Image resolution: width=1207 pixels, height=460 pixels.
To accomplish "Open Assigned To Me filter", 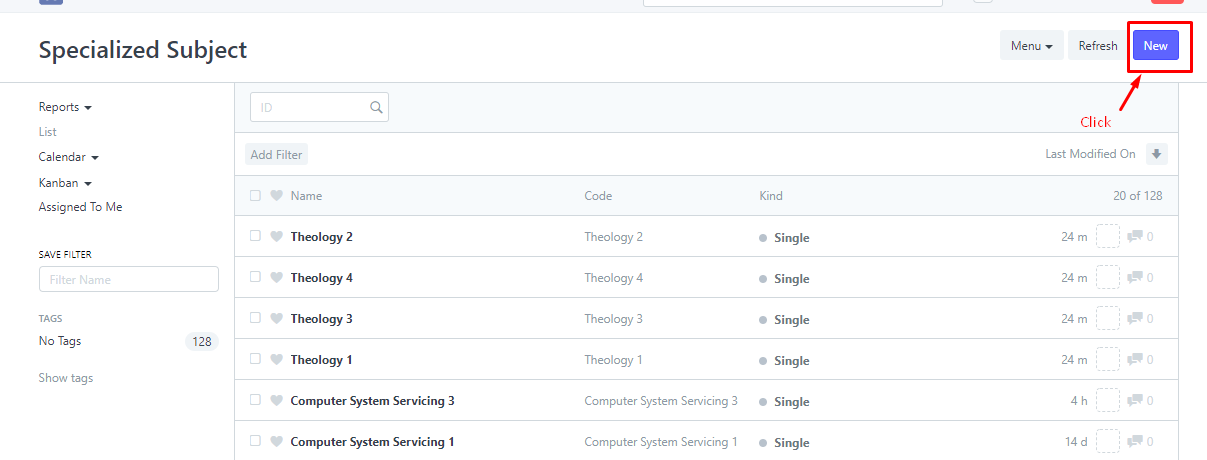I will [x=81, y=207].
